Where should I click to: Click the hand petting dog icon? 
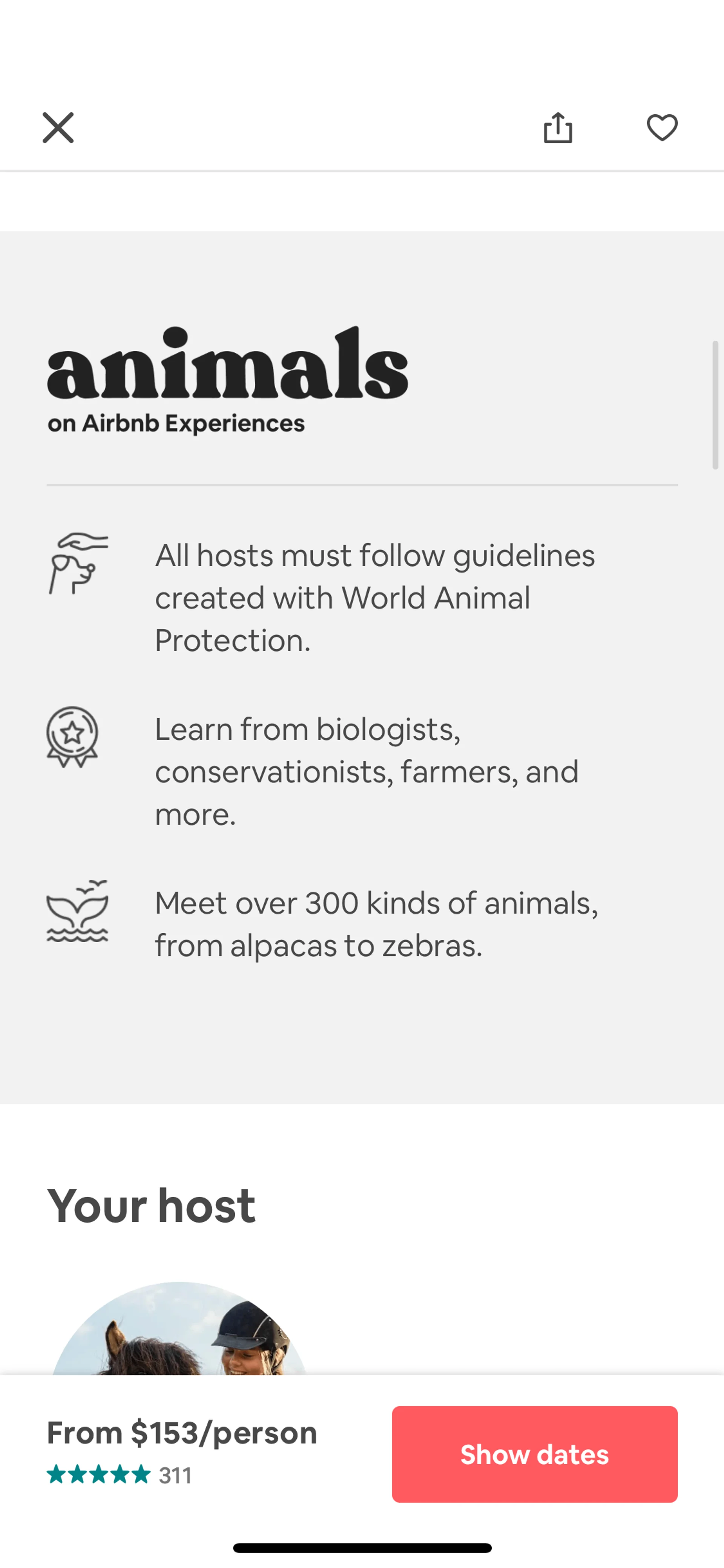click(x=78, y=563)
